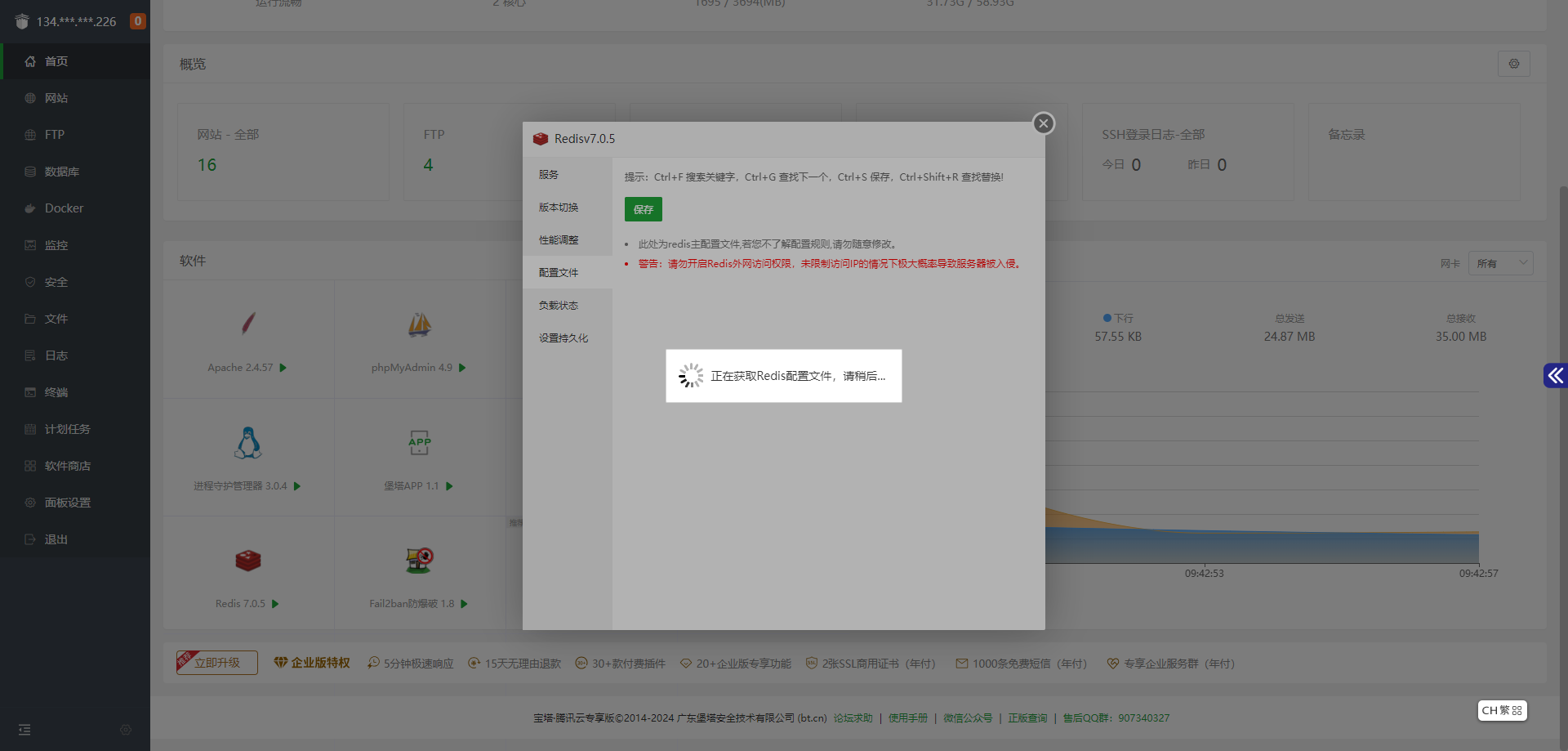
Task: Click the penguin process manager icon
Action: [x=248, y=443]
